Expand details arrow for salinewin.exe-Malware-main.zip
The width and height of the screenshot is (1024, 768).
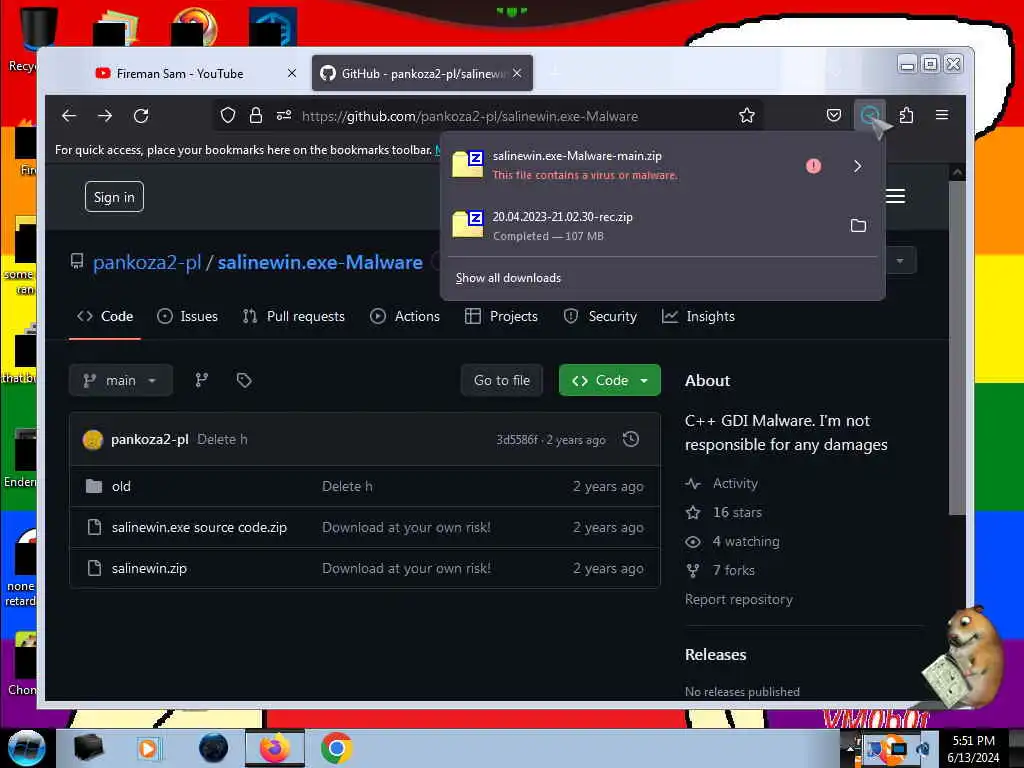pyautogui.click(x=857, y=166)
